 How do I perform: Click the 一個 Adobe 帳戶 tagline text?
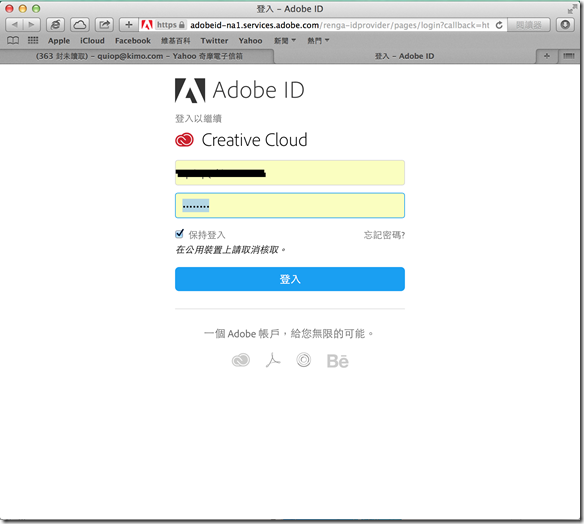coord(289,334)
